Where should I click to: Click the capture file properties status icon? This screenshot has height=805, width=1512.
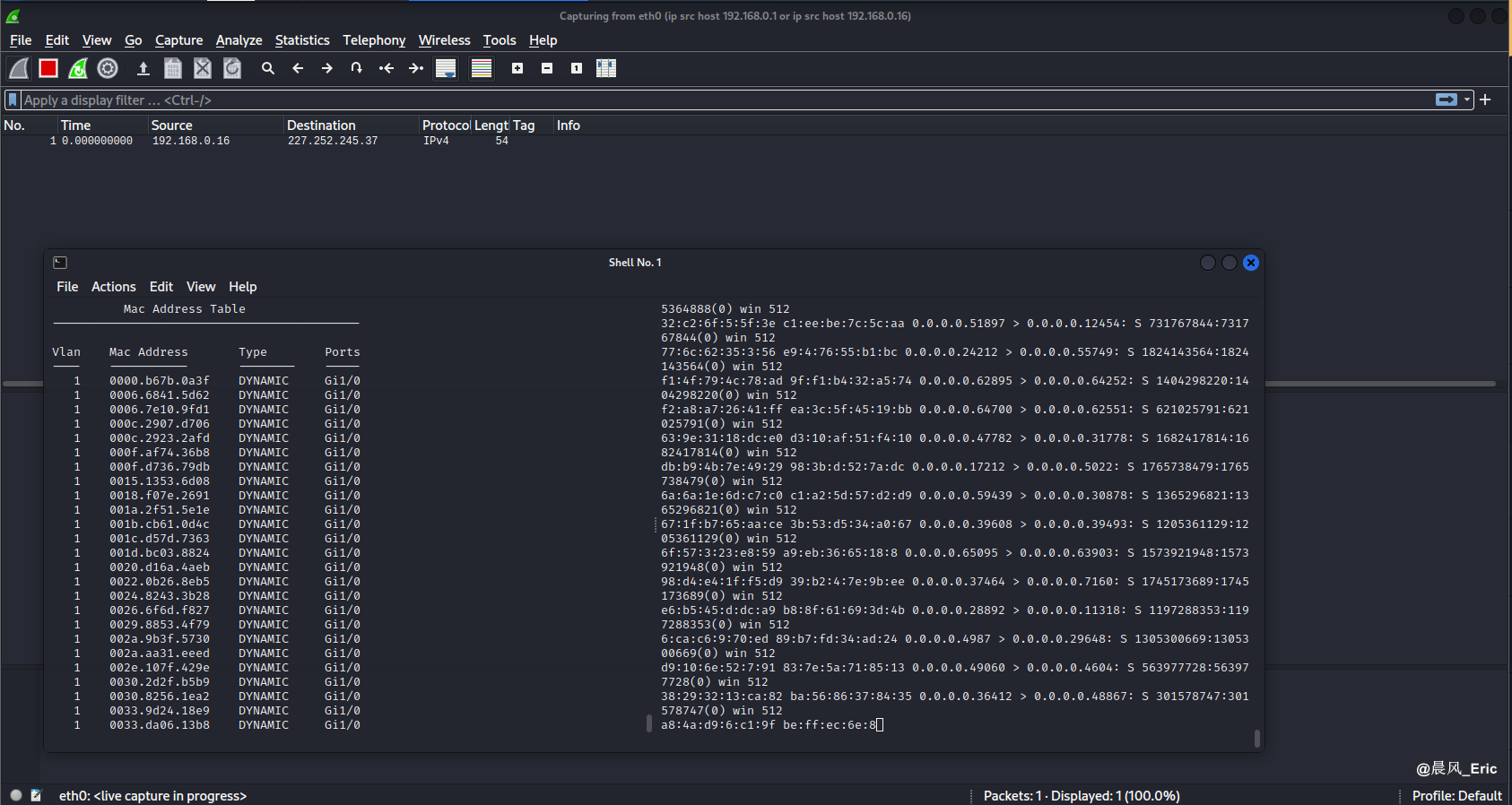pyautogui.click(x=36, y=795)
